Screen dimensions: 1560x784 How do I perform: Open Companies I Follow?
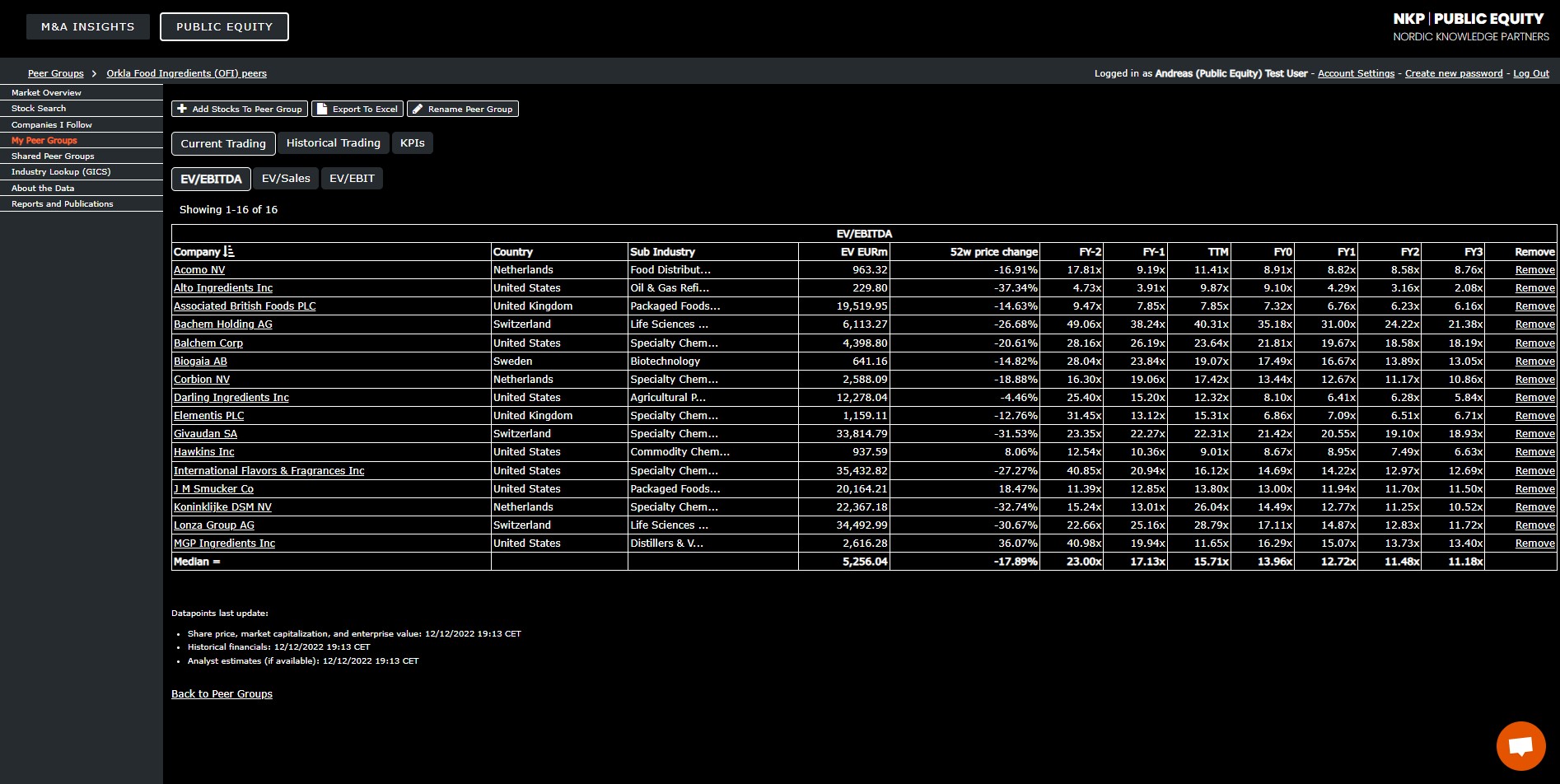point(52,125)
